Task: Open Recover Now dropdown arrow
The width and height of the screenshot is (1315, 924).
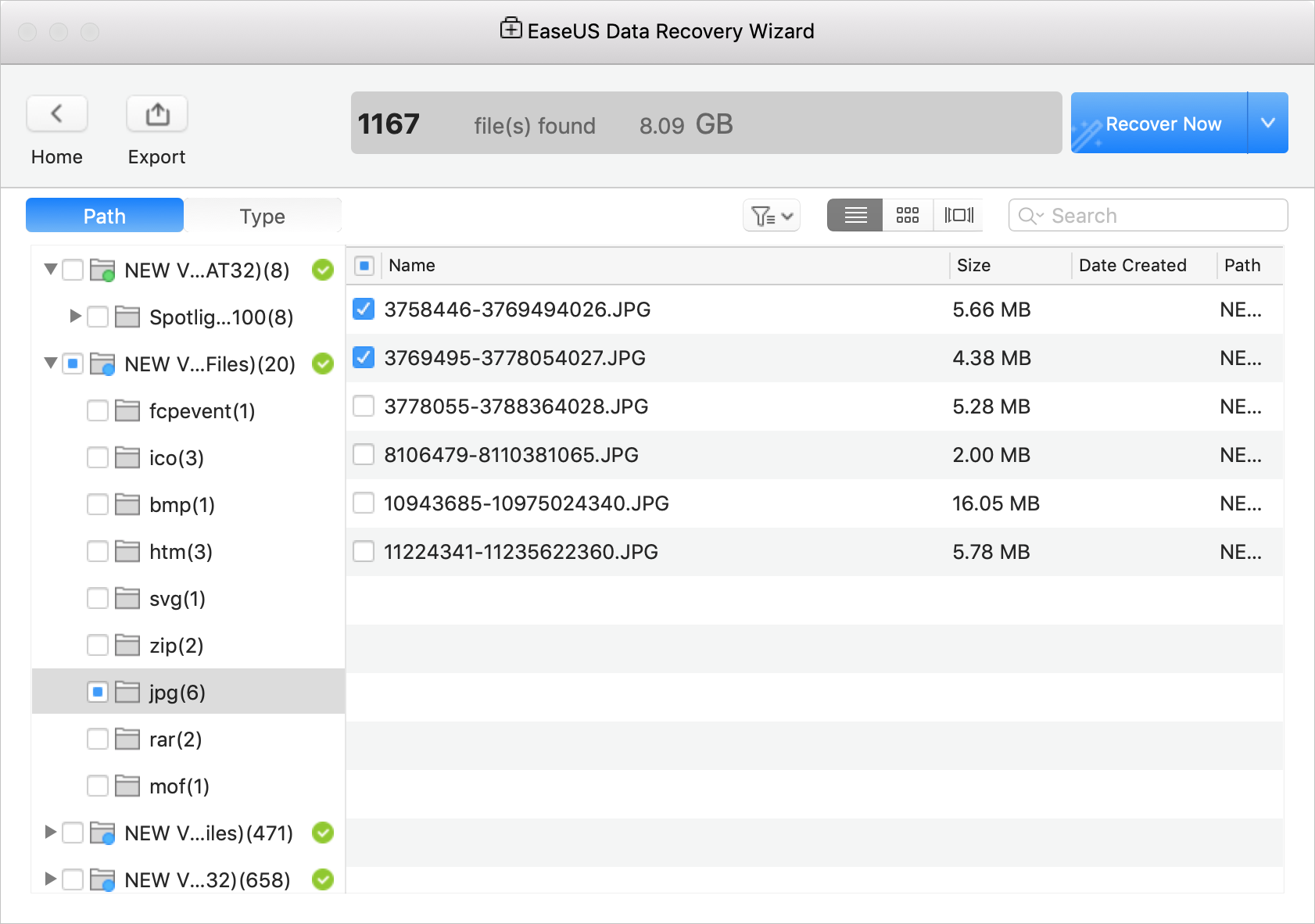Action: [1268, 123]
